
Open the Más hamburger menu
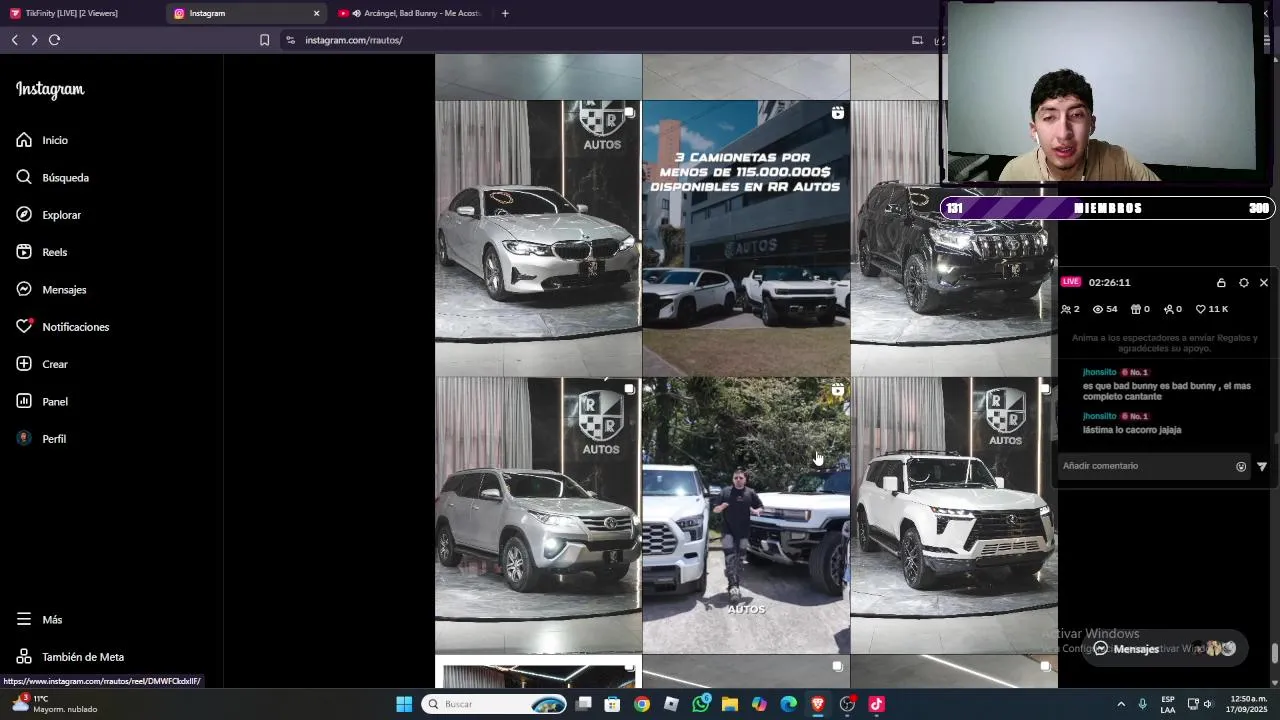click(x=24, y=619)
